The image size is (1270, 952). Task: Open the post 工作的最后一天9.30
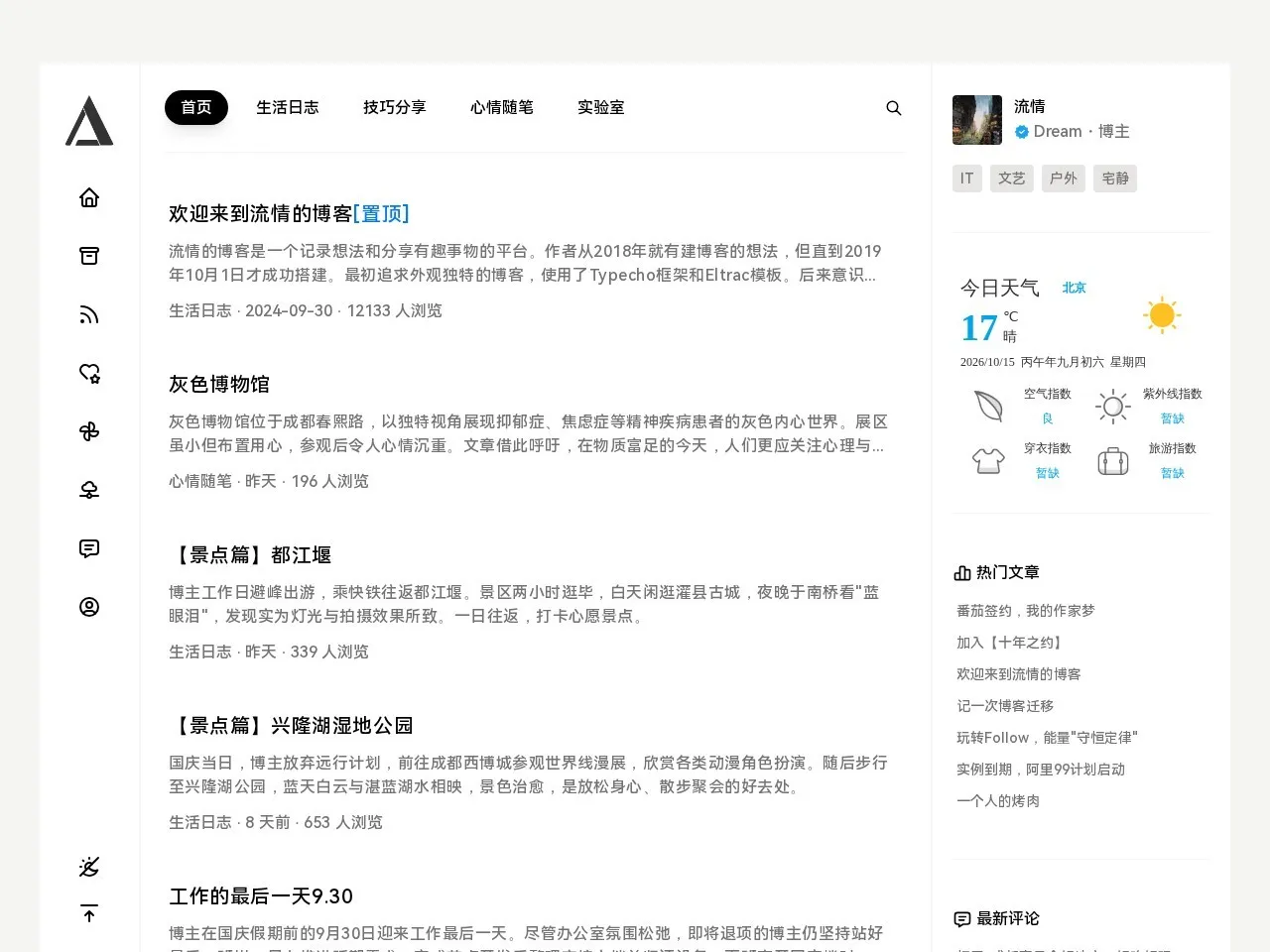(x=261, y=895)
